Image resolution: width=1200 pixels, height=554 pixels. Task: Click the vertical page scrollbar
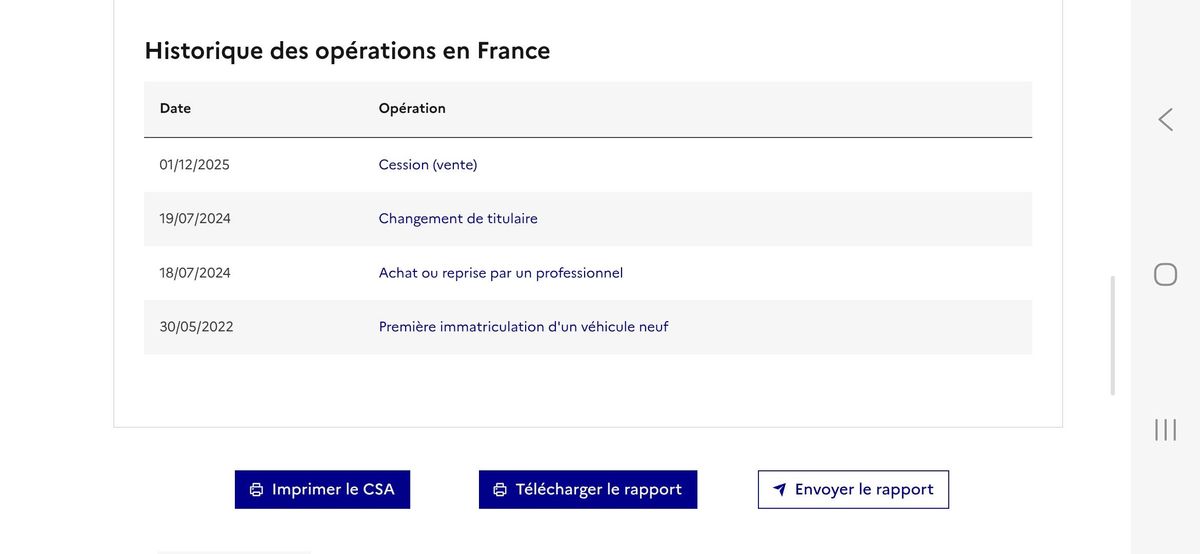[x=1113, y=335]
